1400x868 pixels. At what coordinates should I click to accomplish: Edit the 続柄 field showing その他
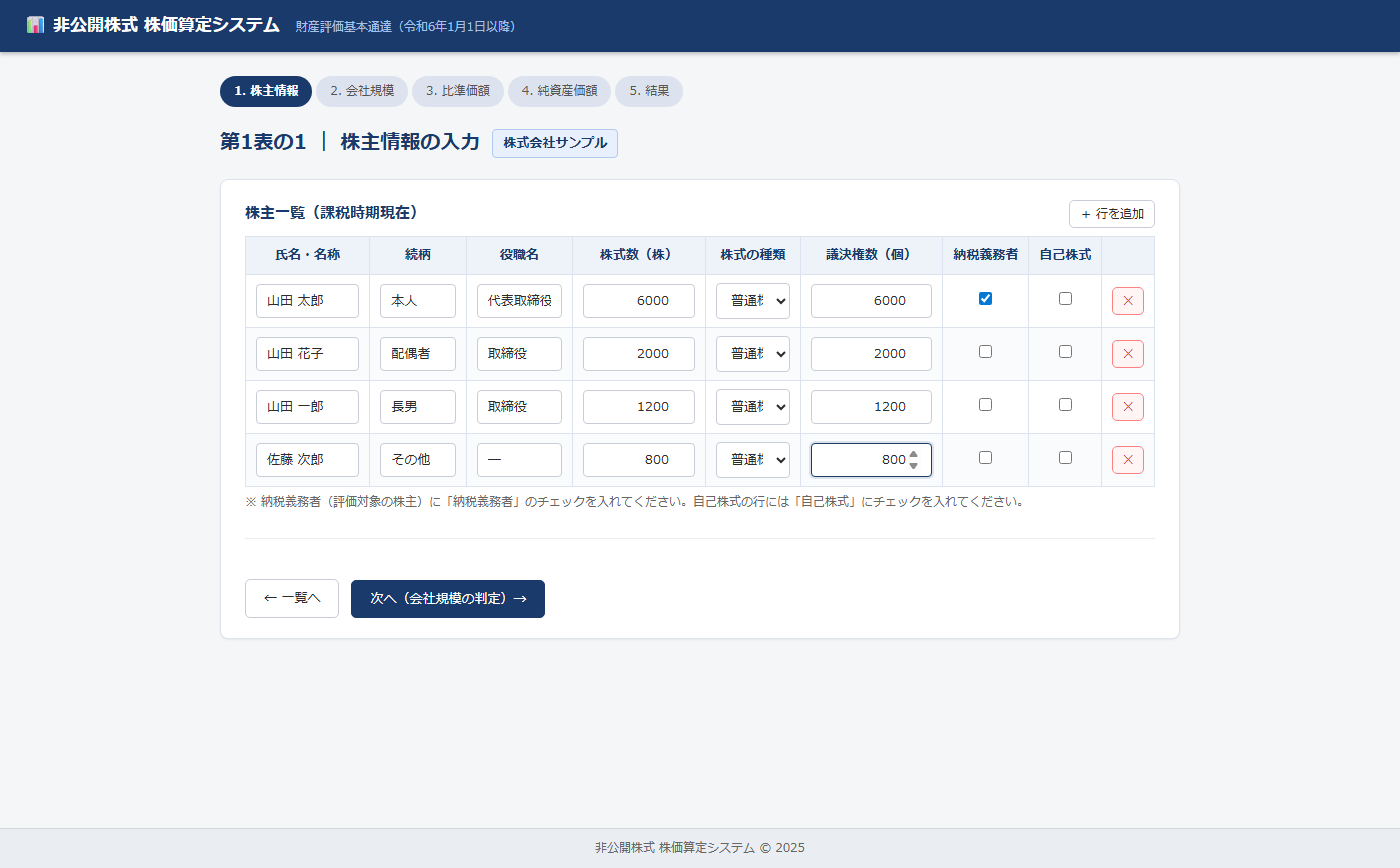(418, 460)
